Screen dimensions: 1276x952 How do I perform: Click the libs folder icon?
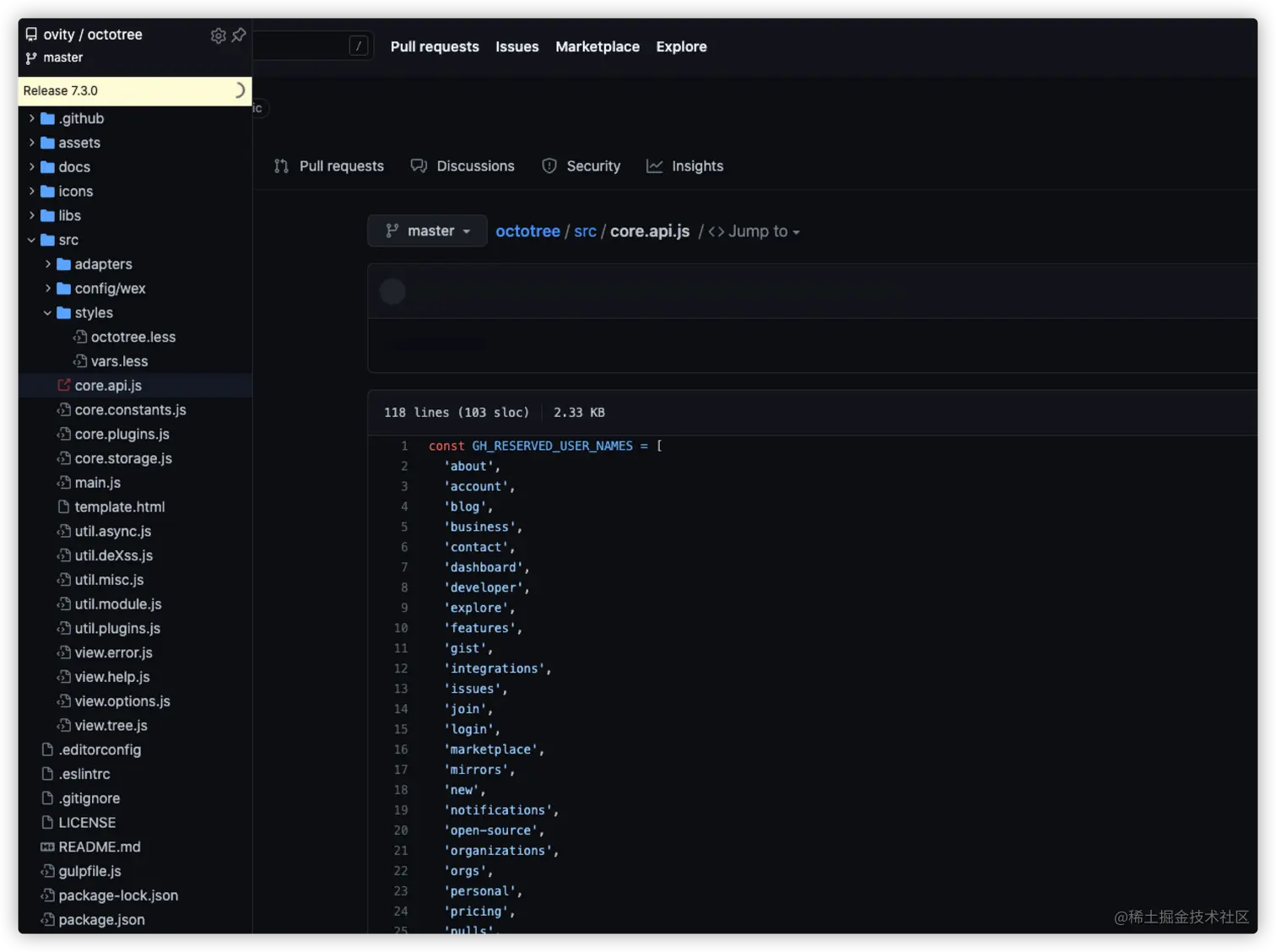pos(48,216)
